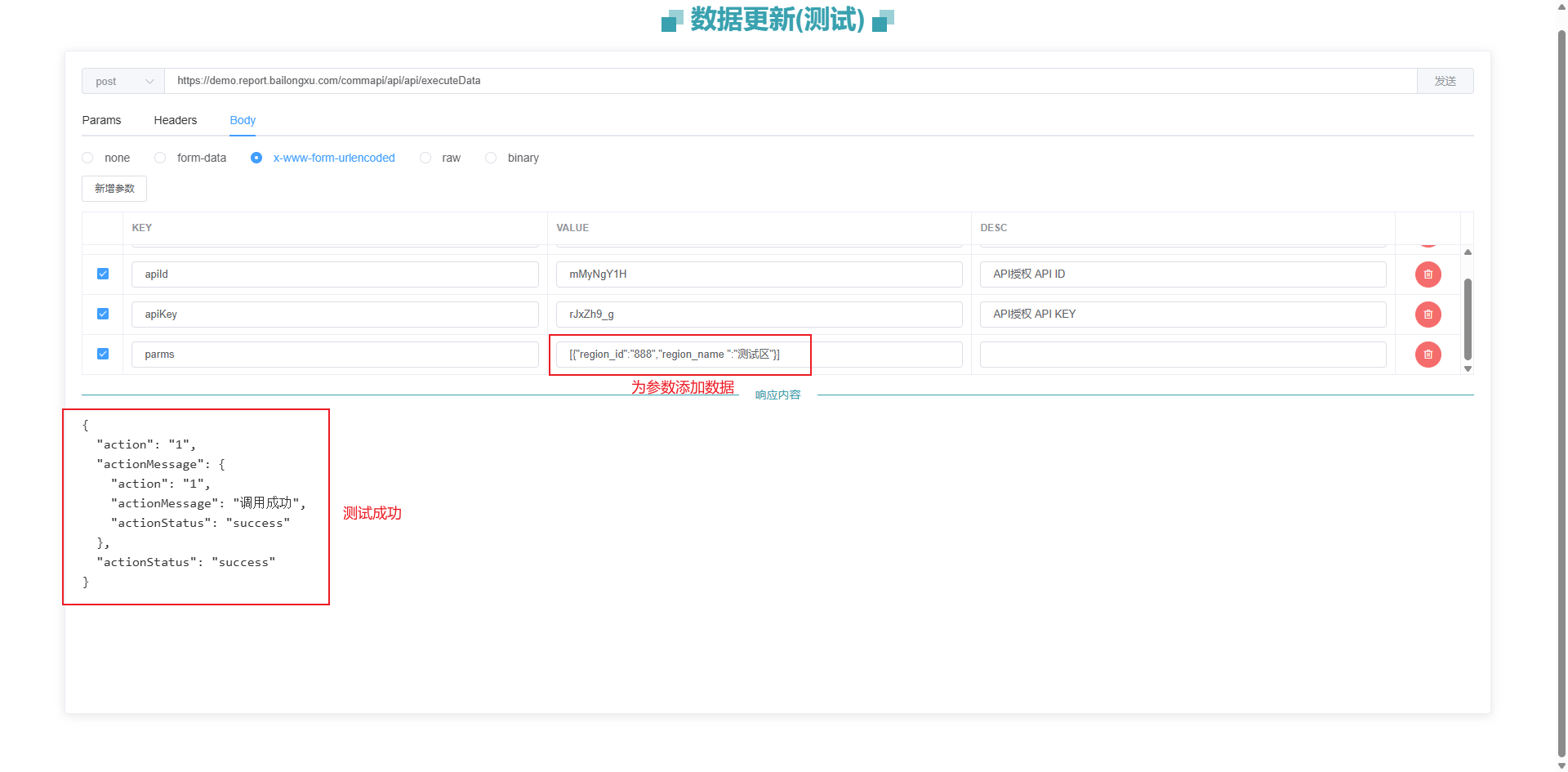The width and height of the screenshot is (1568, 772).
Task: Delete the apiId parameter row
Action: (x=1428, y=274)
